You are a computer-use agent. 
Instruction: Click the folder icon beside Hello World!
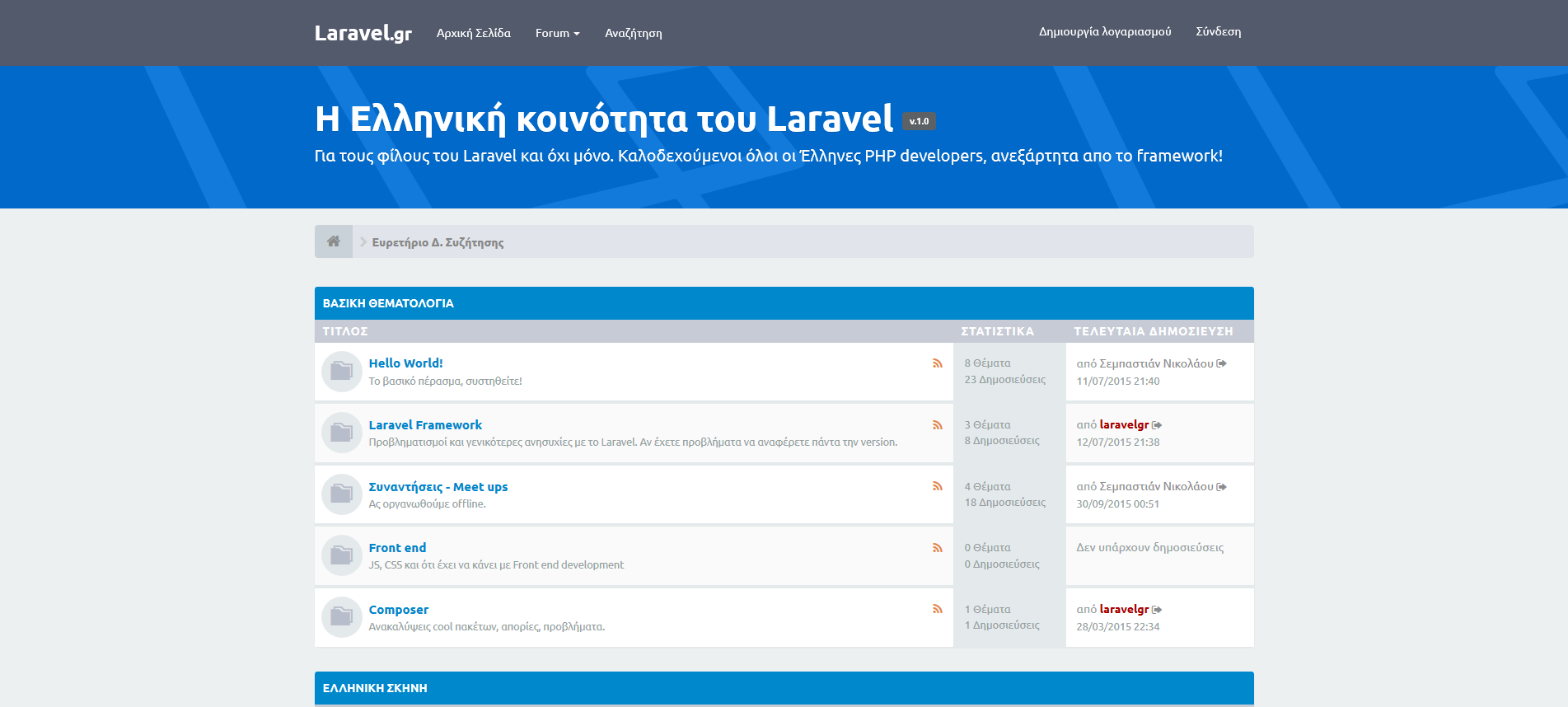pos(342,372)
